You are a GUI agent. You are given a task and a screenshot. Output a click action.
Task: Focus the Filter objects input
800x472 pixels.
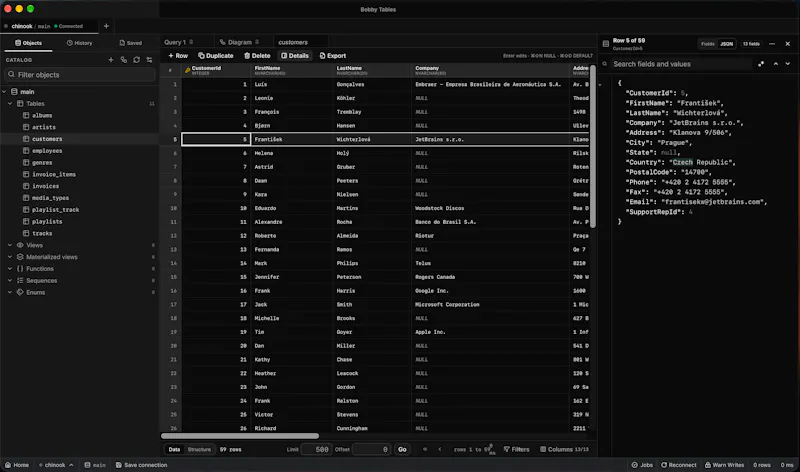pos(80,74)
